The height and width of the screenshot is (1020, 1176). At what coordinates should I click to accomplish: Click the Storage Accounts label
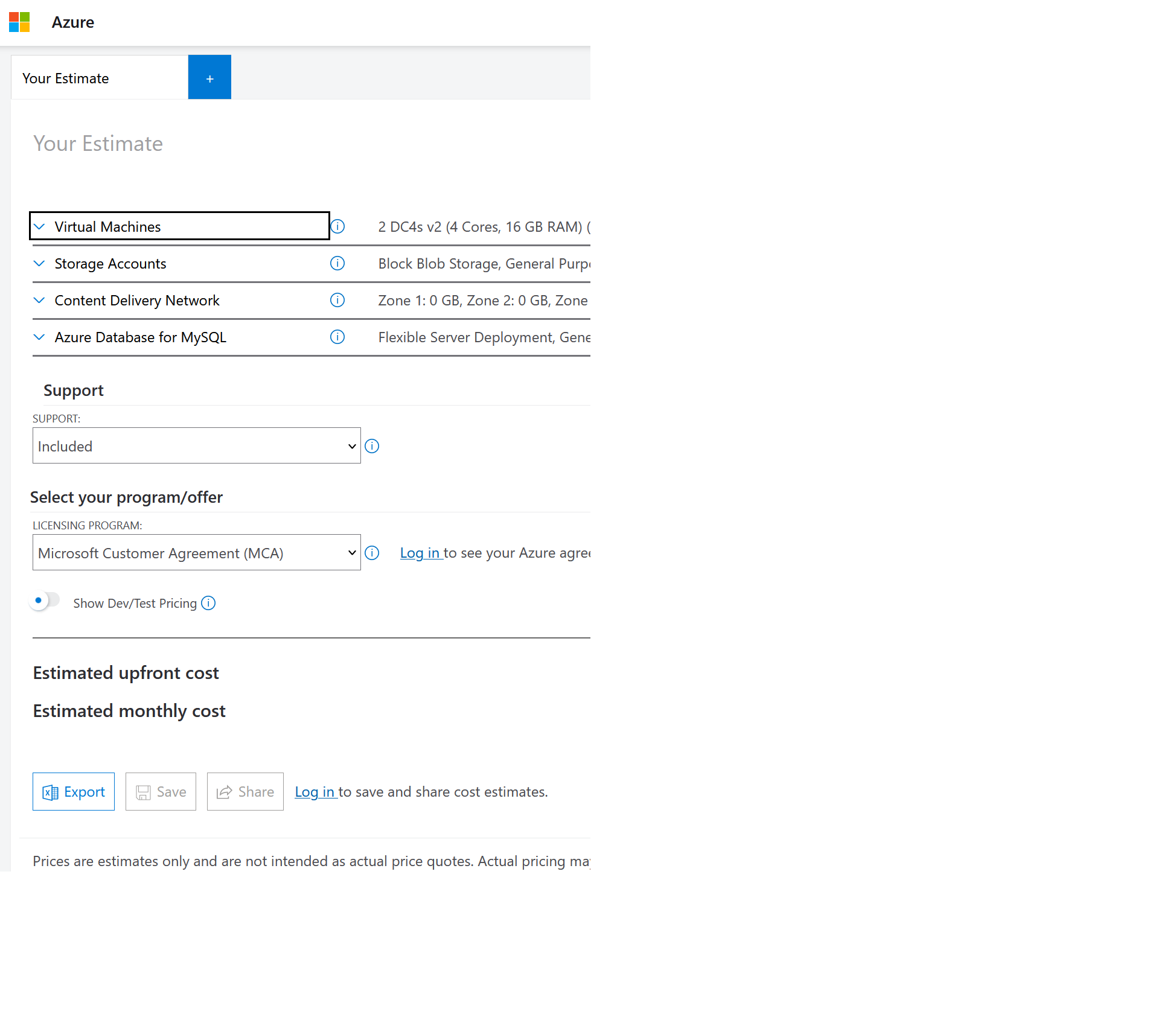click(110, 264)
